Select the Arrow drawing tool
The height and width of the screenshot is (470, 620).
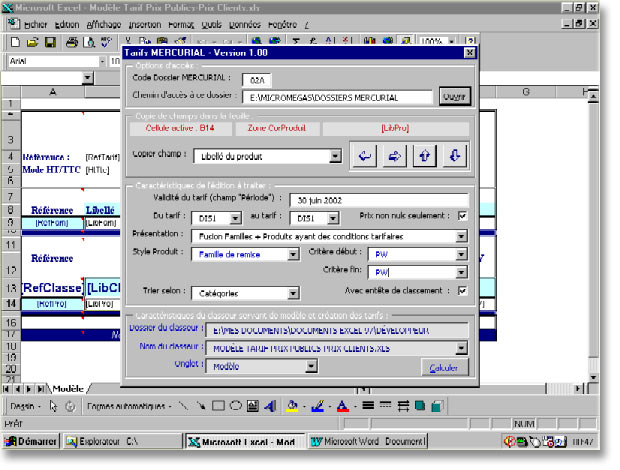[x=201, y=406]
